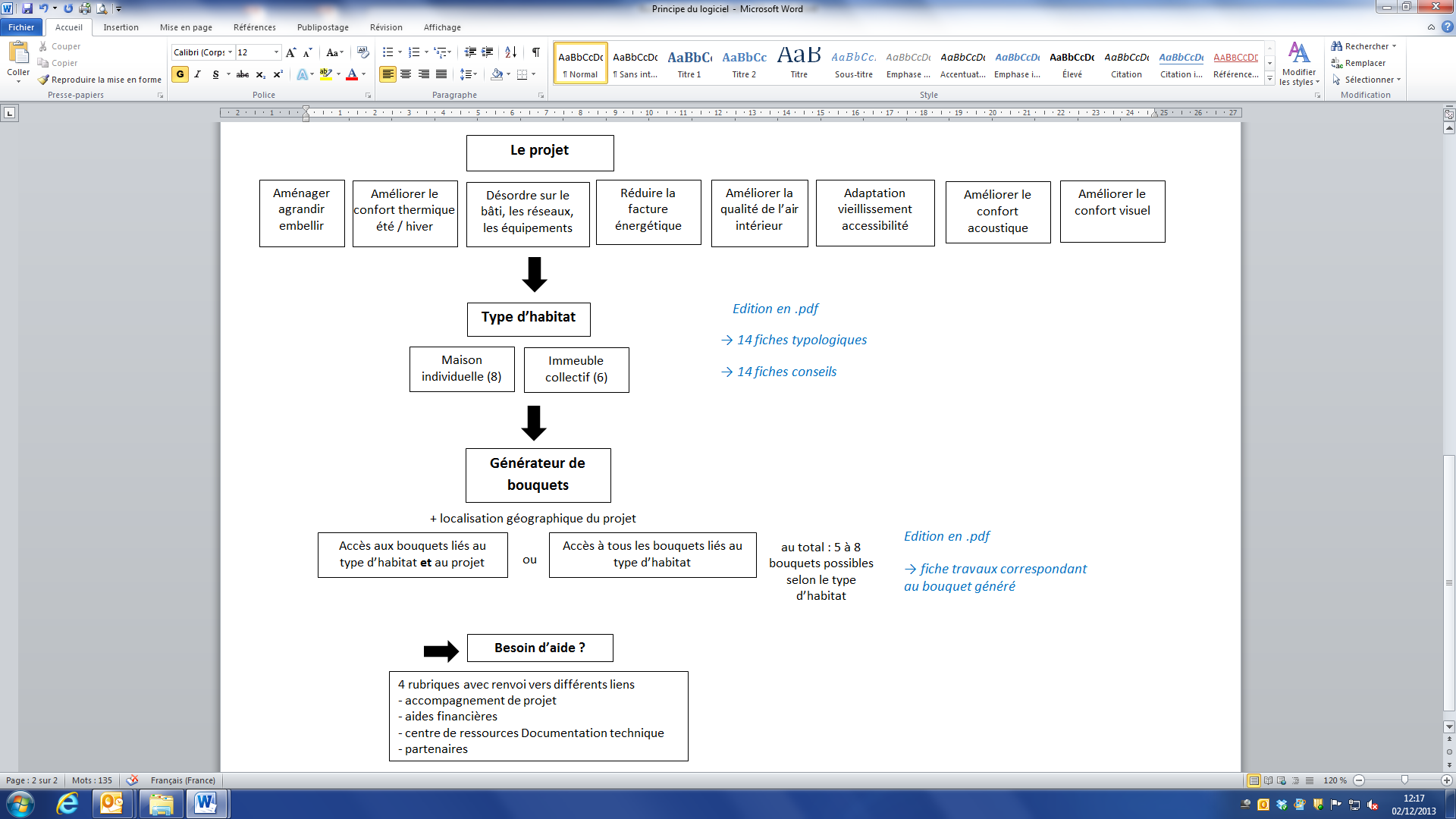Open line spacing dropdown
Viewport: 1456px width, 819px height.
[469, 74]
